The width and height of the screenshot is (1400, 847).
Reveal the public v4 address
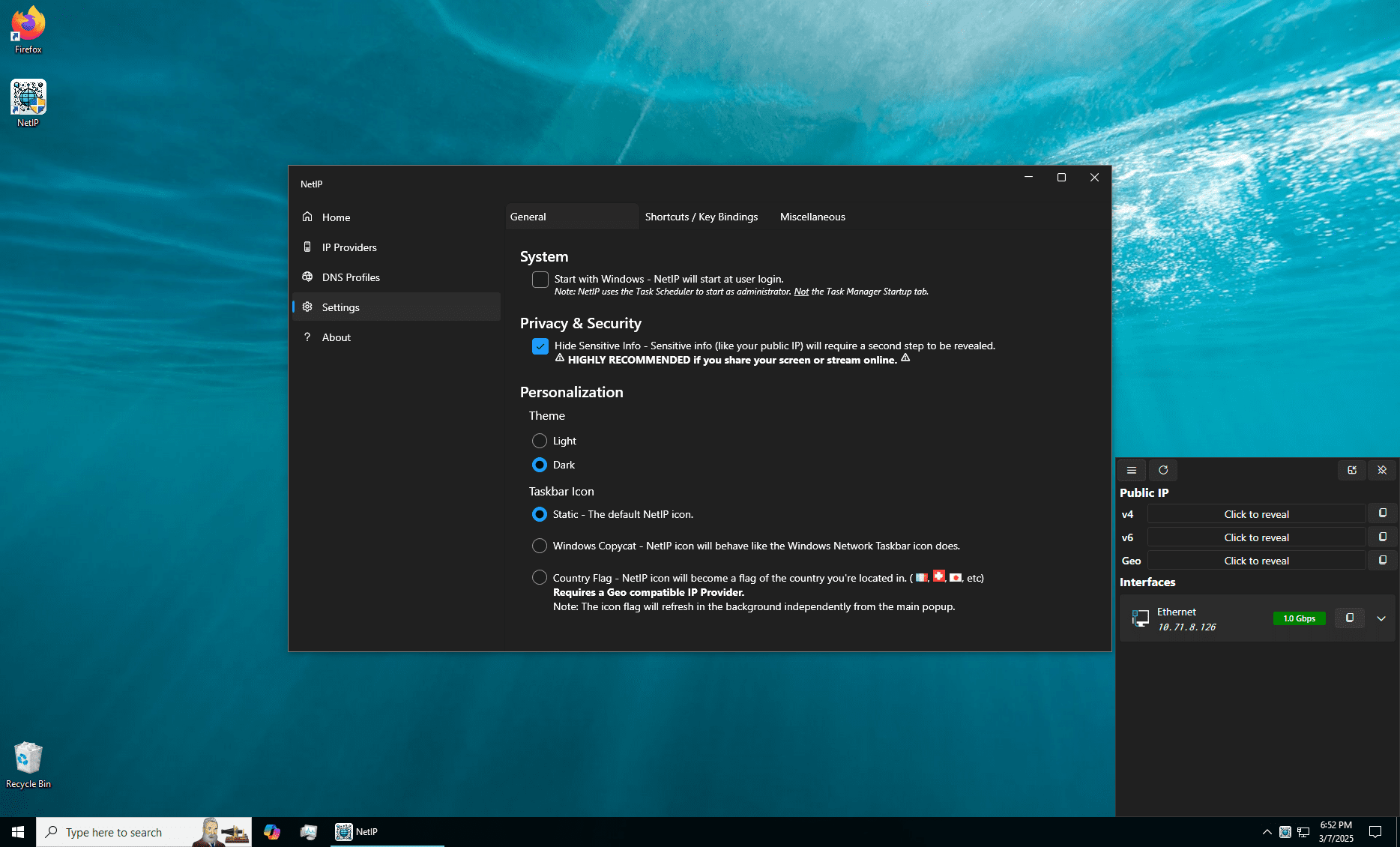click(1256, 514)
